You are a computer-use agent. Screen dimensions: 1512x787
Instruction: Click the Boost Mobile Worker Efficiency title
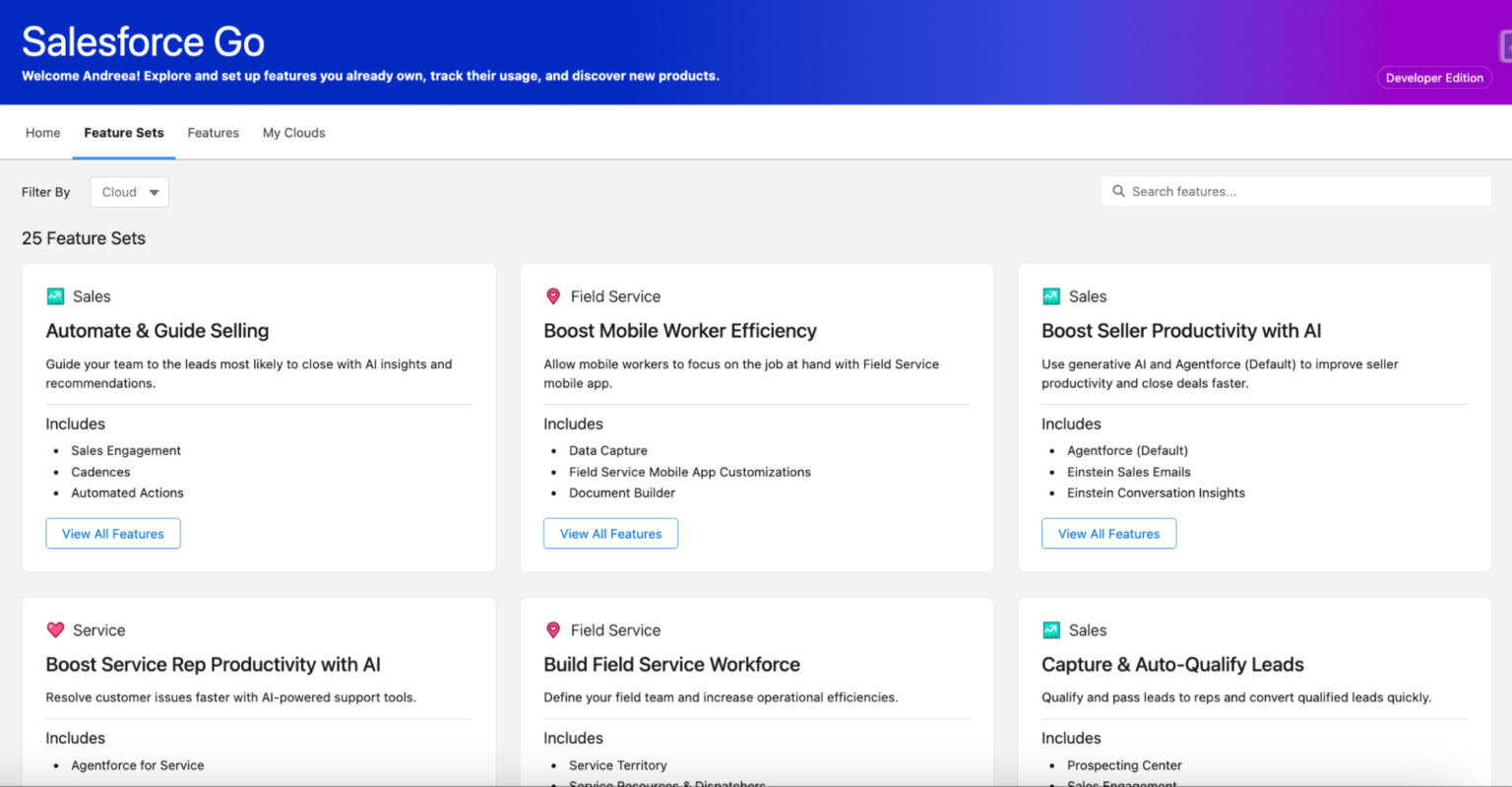(680, 331)
